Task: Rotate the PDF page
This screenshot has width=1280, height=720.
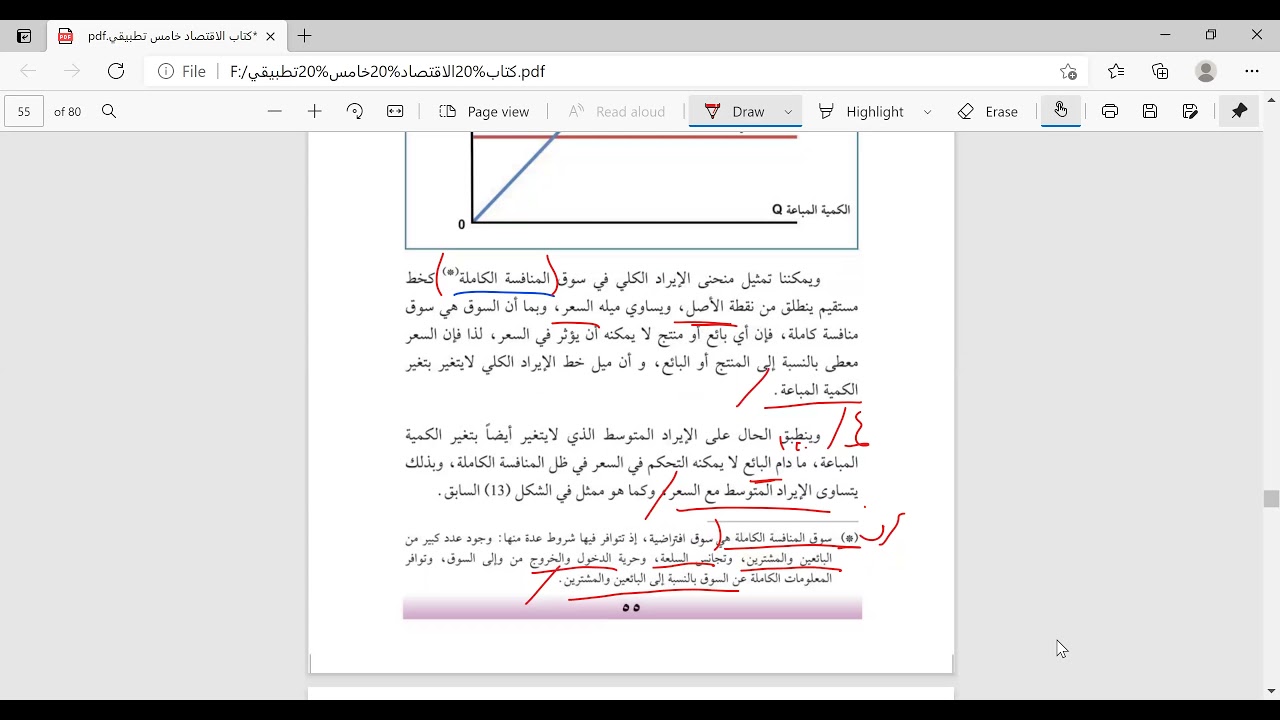Action: (x=355, y=111)
